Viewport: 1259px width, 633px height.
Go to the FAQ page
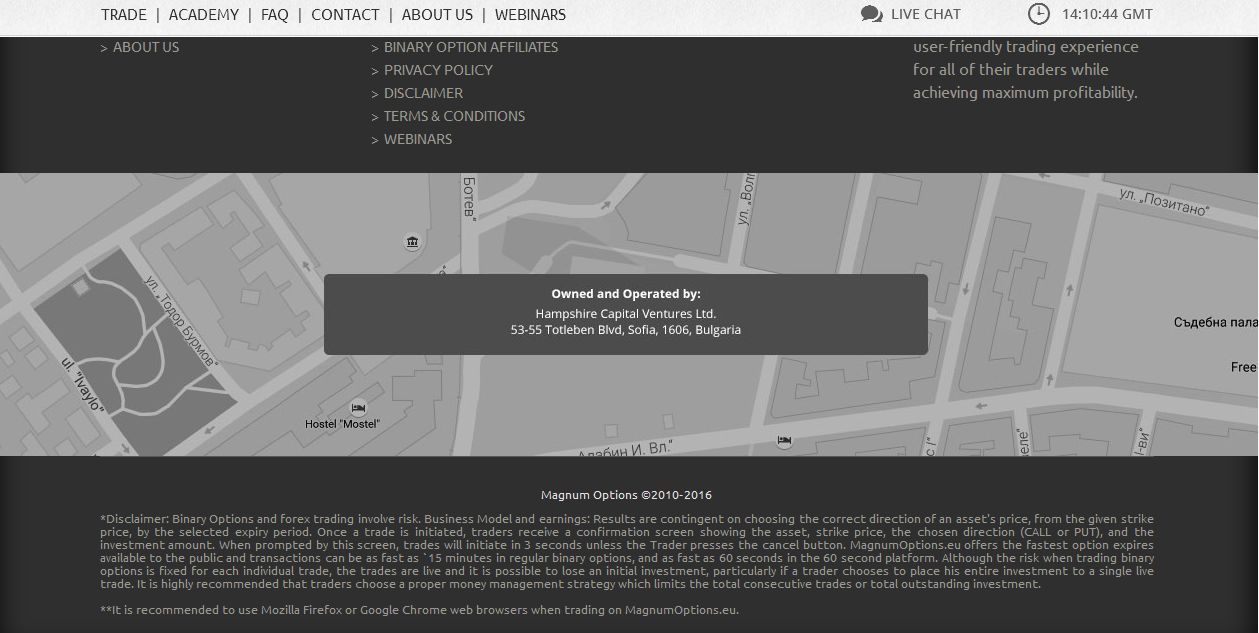(x=275, y=15)
